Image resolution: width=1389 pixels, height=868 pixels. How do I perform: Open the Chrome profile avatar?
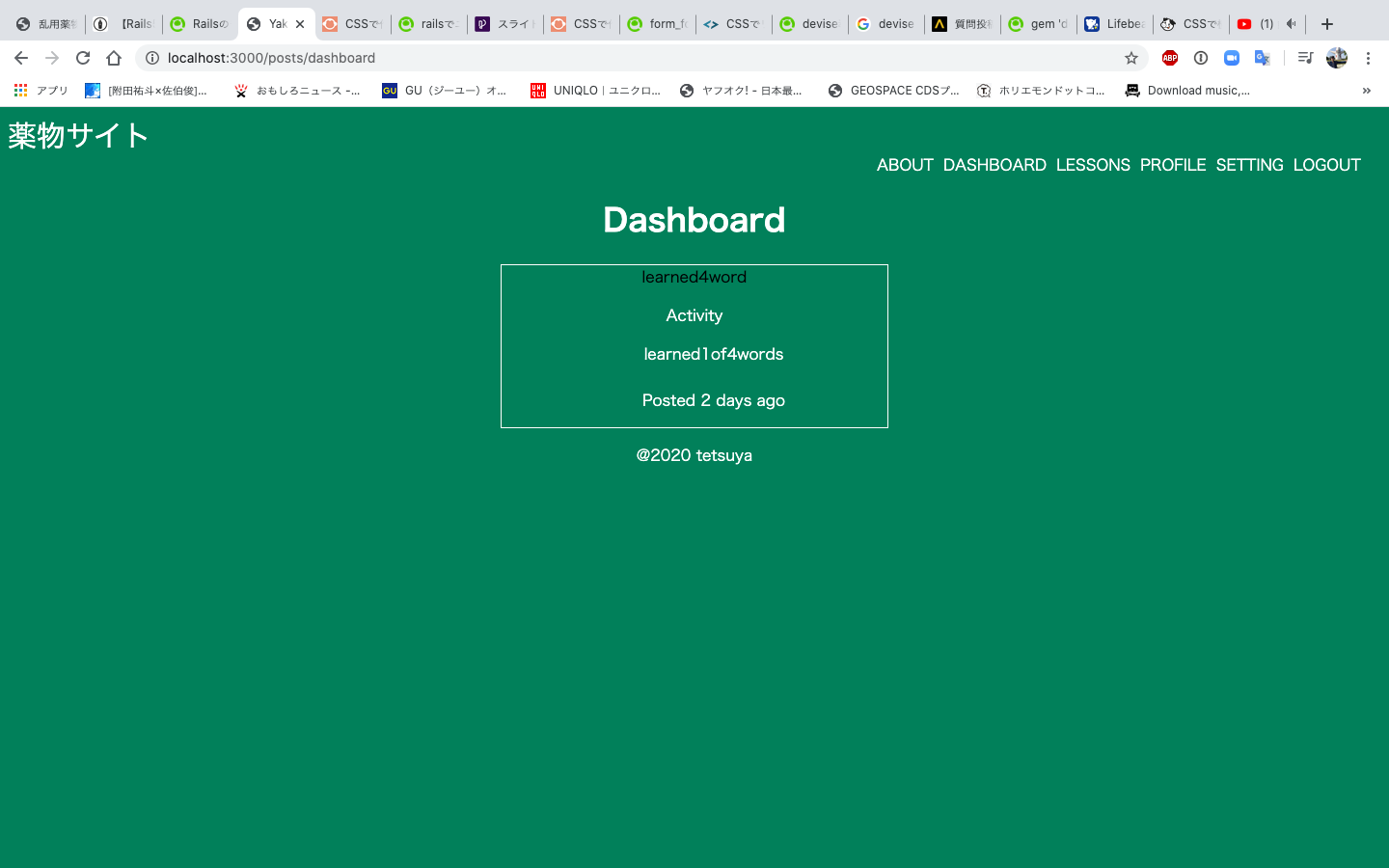[1337, 58]
